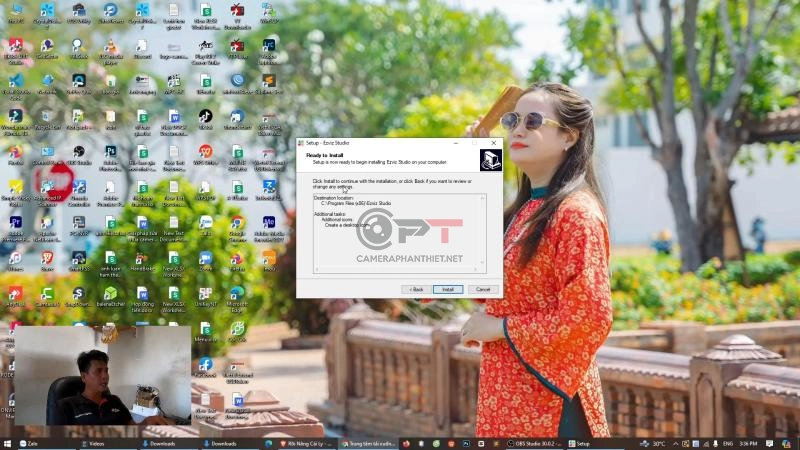Open the balenaEtcher desktop shortcut
This screenshot has height=450, width=800.
(111, 297)
